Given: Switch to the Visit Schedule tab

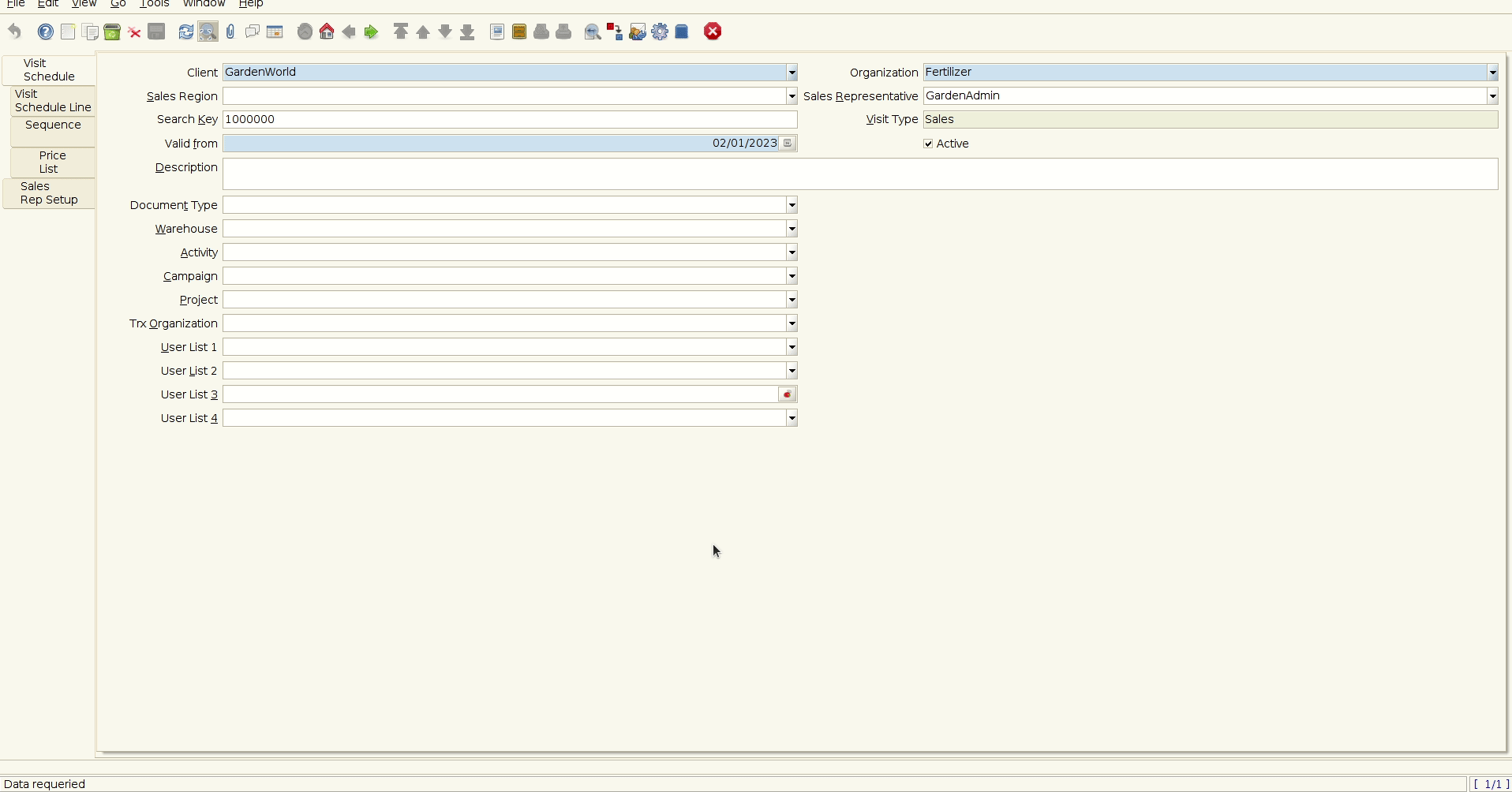Looking at the screenshot, I should [49, 70].
